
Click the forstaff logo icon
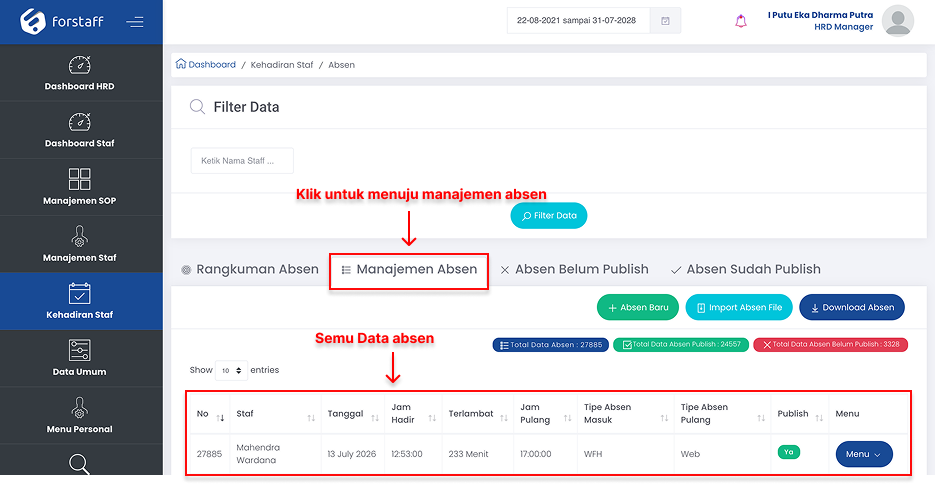(x=33, y=21)
